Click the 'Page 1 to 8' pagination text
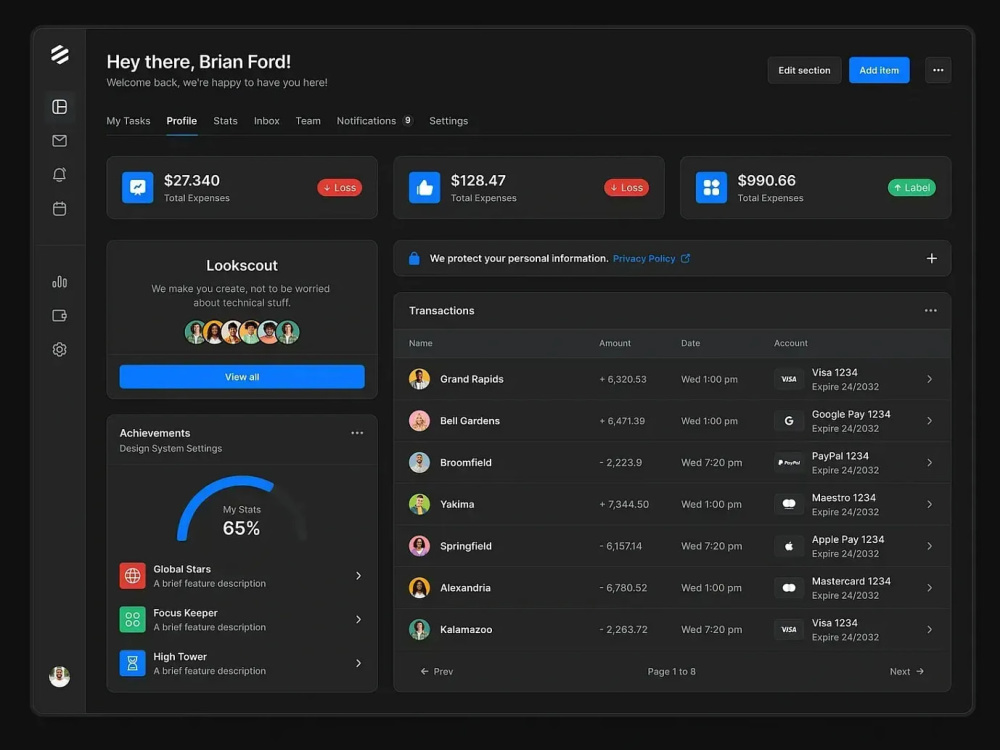Viewport: 1000px width, 750px height. tap(672, 672)
